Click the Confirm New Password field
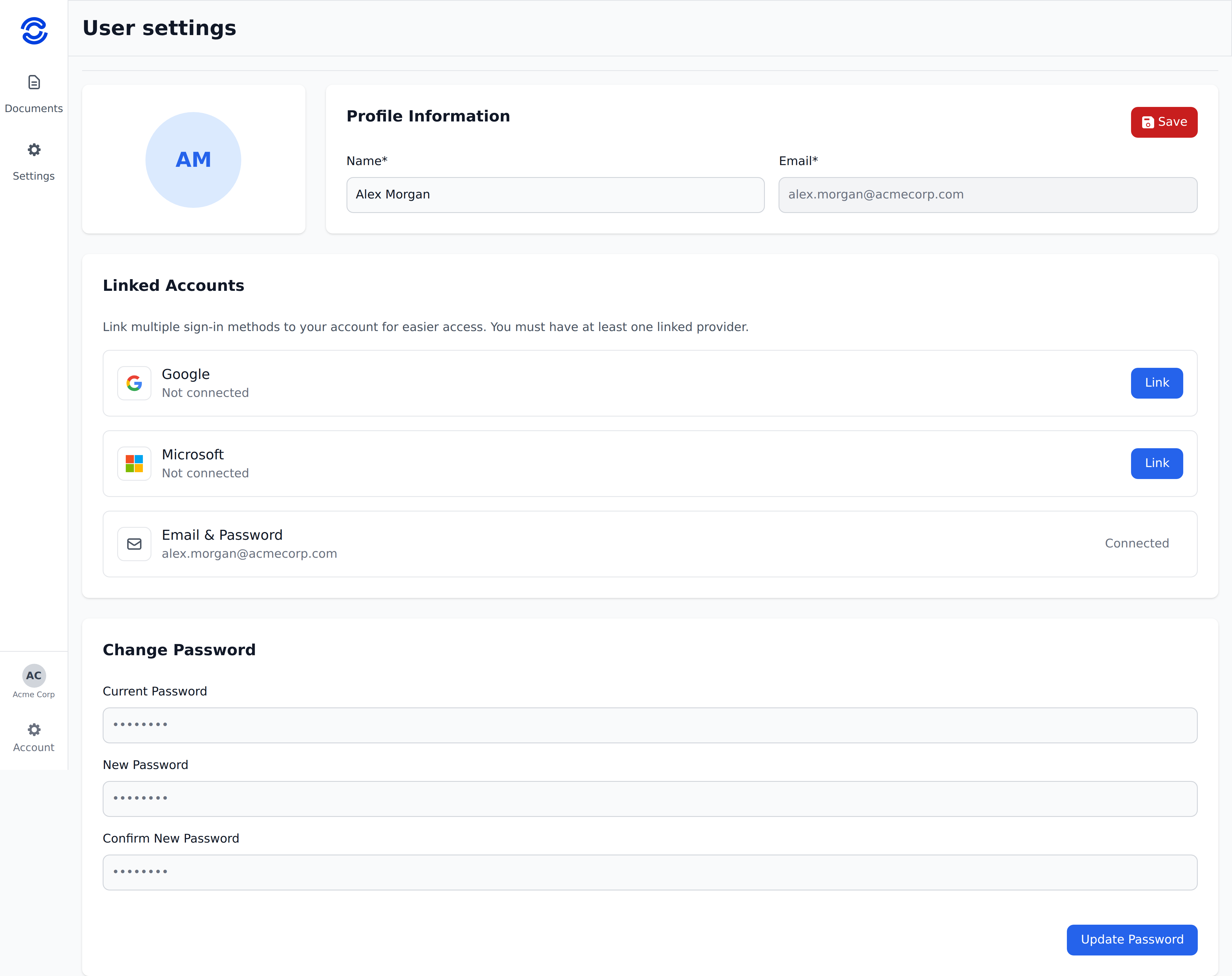This screenshot has width=1232, height=976. (650, 872)
